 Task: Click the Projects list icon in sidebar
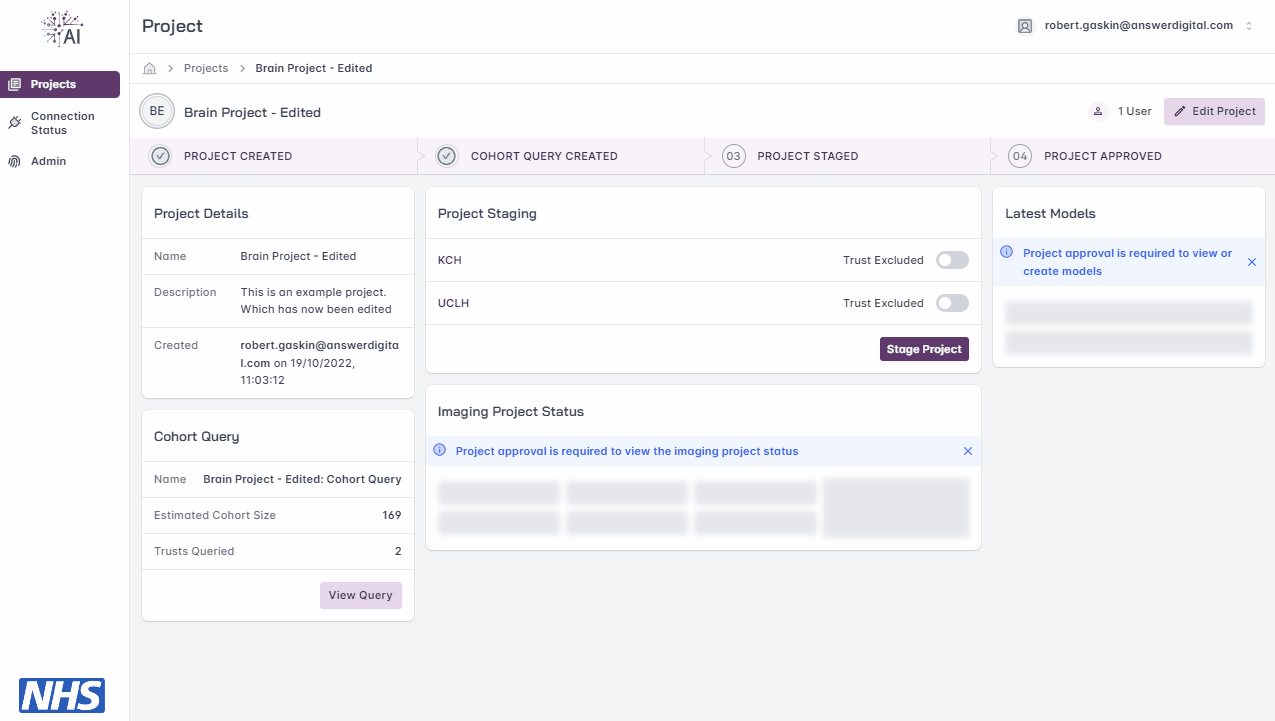click(x=15, y=84)
